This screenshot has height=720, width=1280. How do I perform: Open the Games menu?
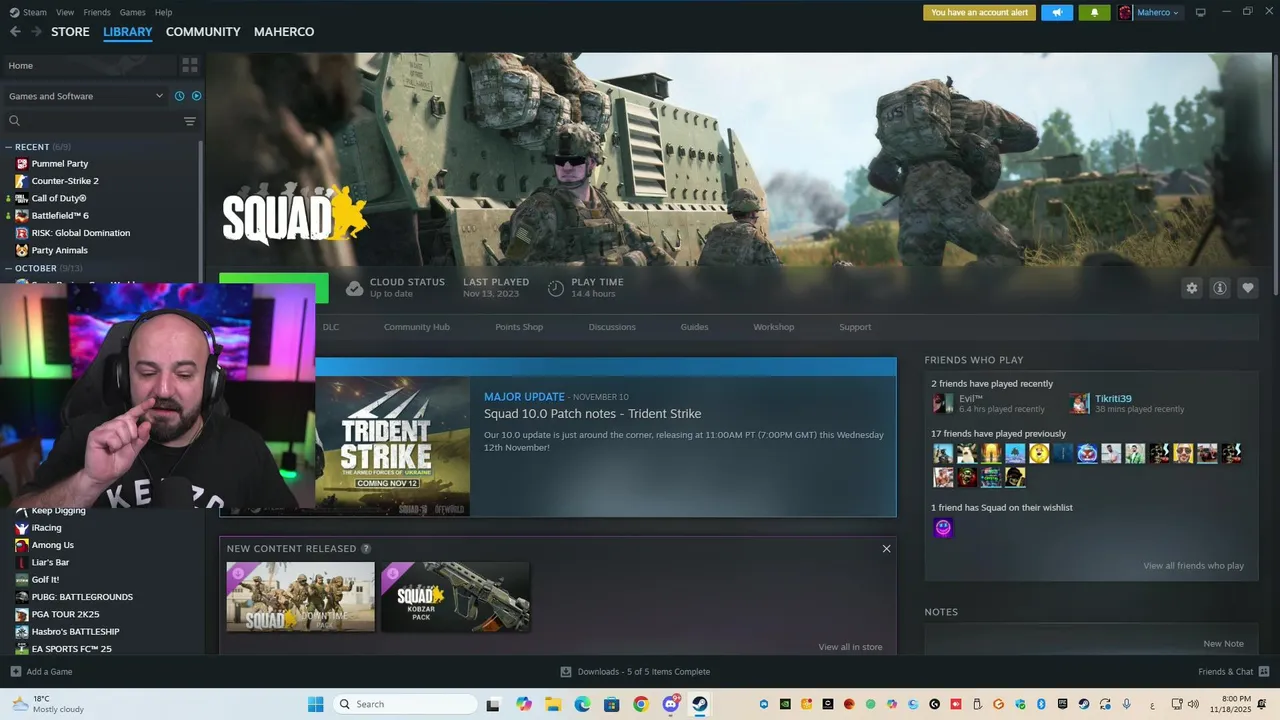pyautogui.click(x=132, y=13)
